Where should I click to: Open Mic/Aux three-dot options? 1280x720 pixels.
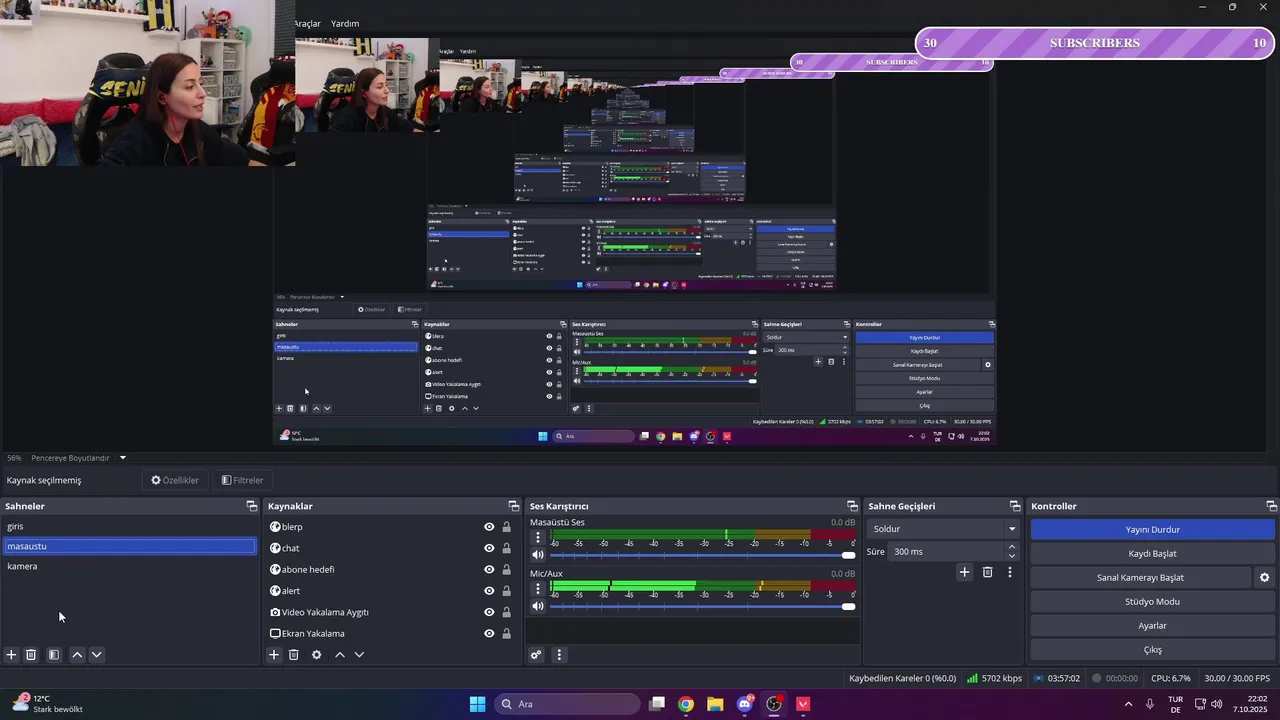coord(538,588)
